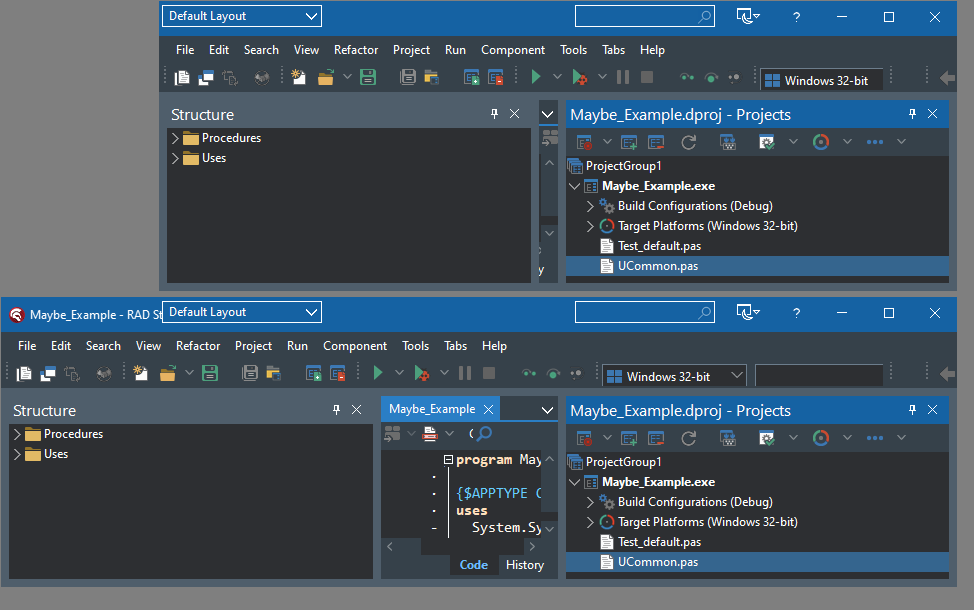The height and width of the screenshot is (610, 974).
Task: Open the Run button dropdown arrow in lower window
Action: 399,373
